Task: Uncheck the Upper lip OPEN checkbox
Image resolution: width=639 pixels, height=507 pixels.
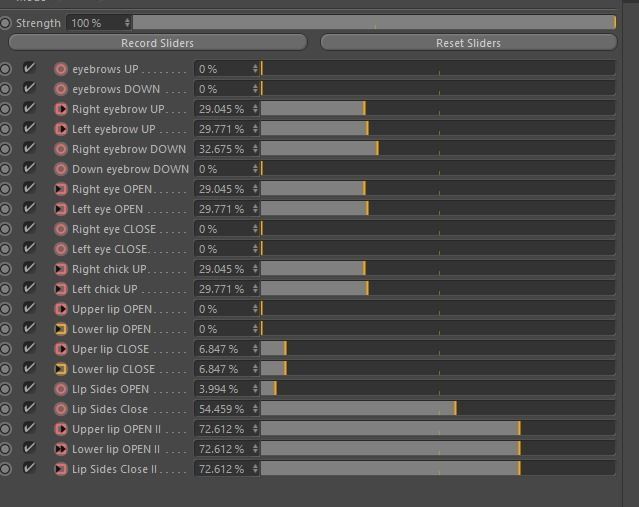Action: click(x=29, y=309)
